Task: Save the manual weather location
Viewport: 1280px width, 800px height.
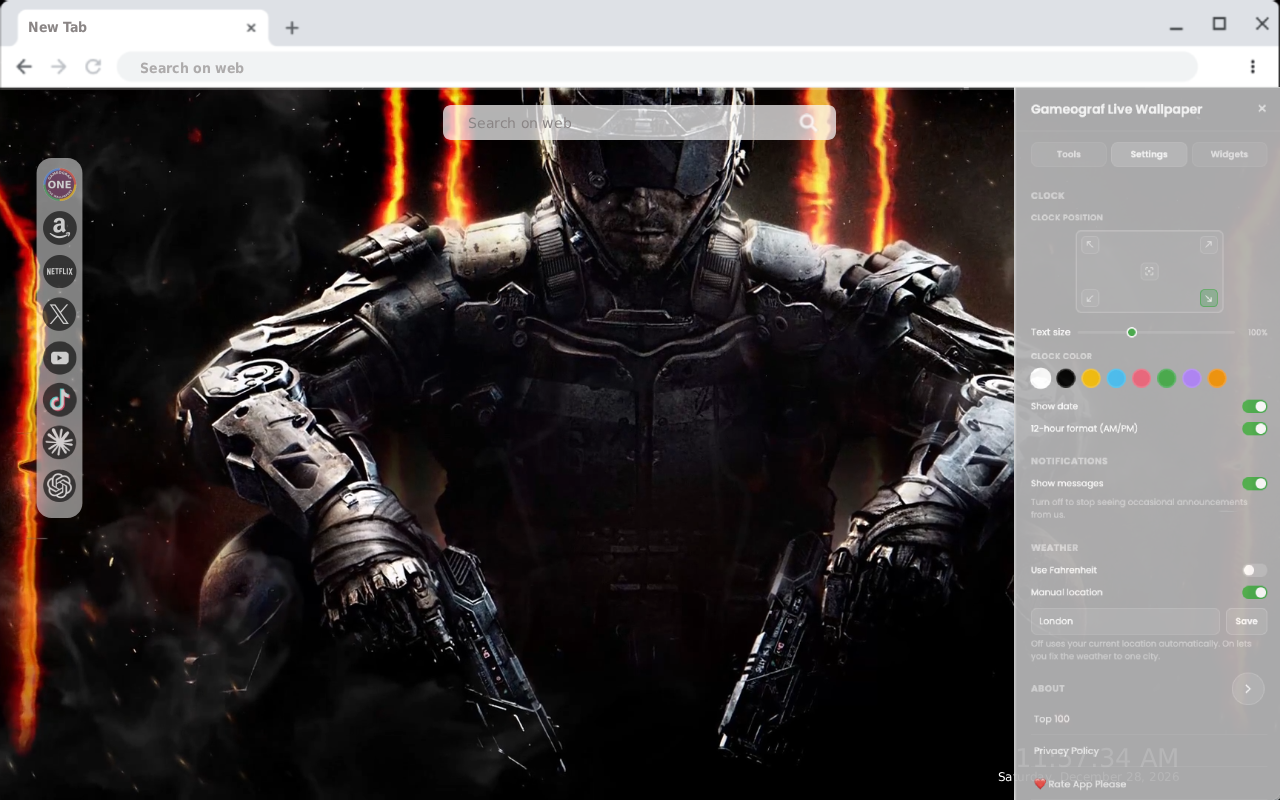Action: tap(1246, 621)
